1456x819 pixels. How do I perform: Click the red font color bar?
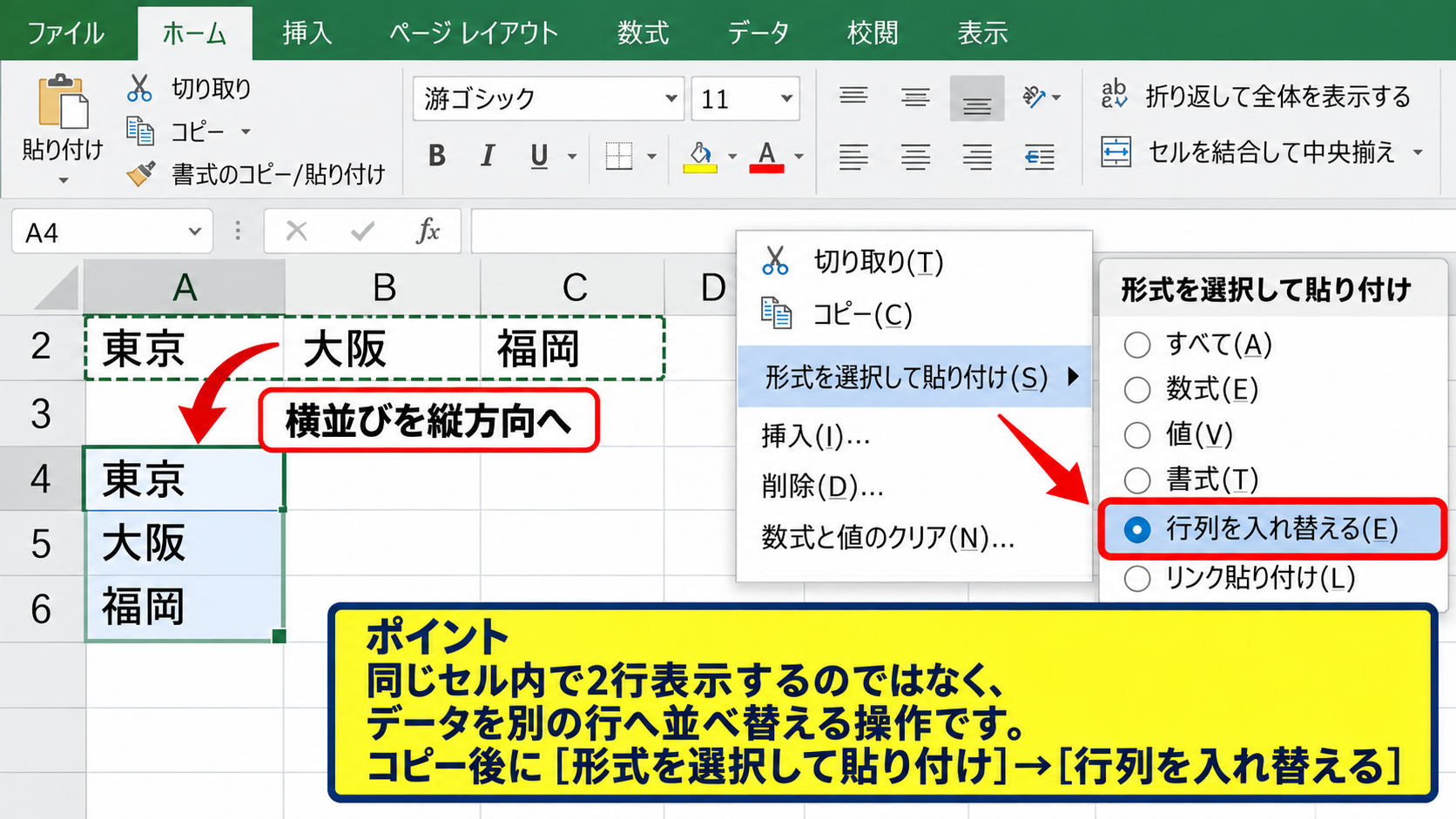pyautogui.click(x=766, y=169)
